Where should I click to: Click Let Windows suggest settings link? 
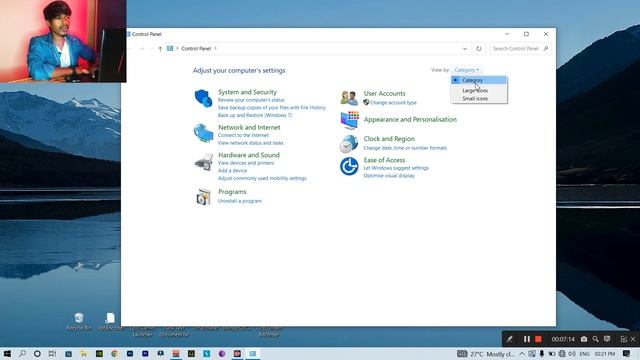pyautogui.click(x=396, y=168)
